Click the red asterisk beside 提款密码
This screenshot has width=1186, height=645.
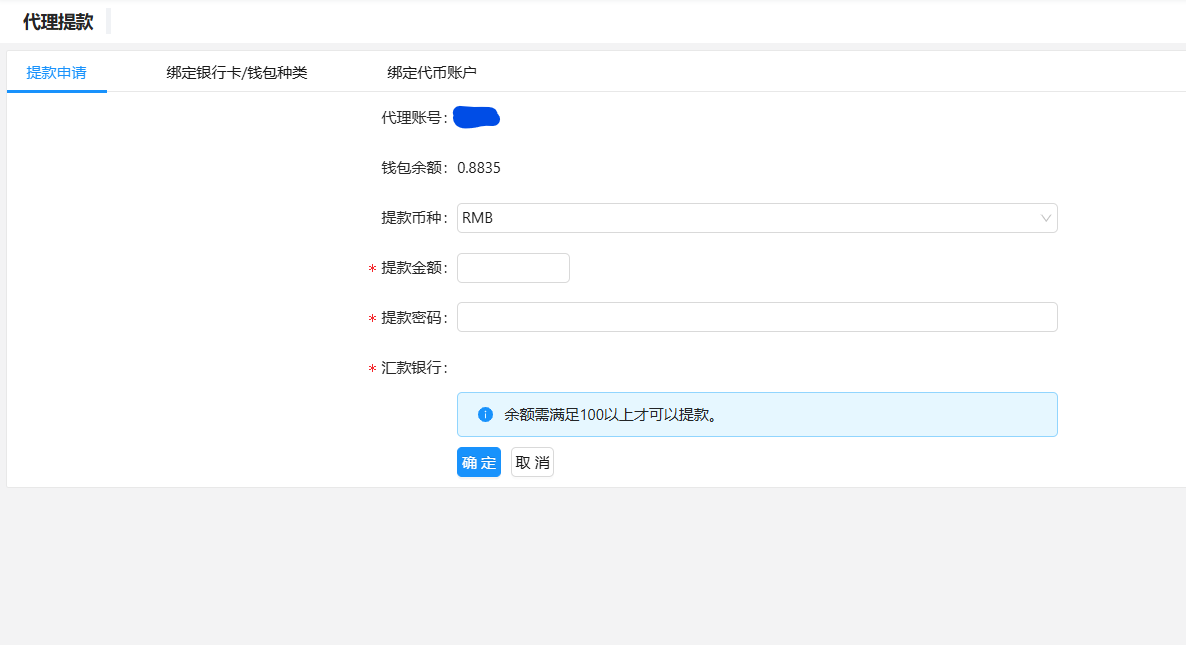point(373,317)
